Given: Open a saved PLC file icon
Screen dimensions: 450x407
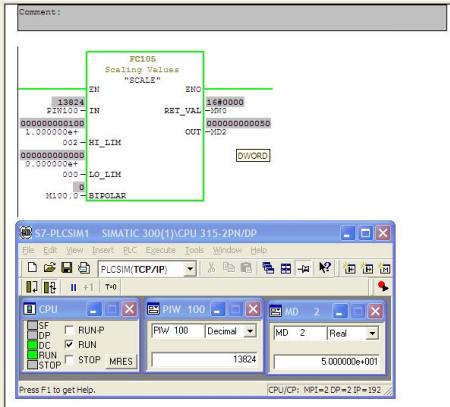Looking at the screenshot, I should [49, 268].
